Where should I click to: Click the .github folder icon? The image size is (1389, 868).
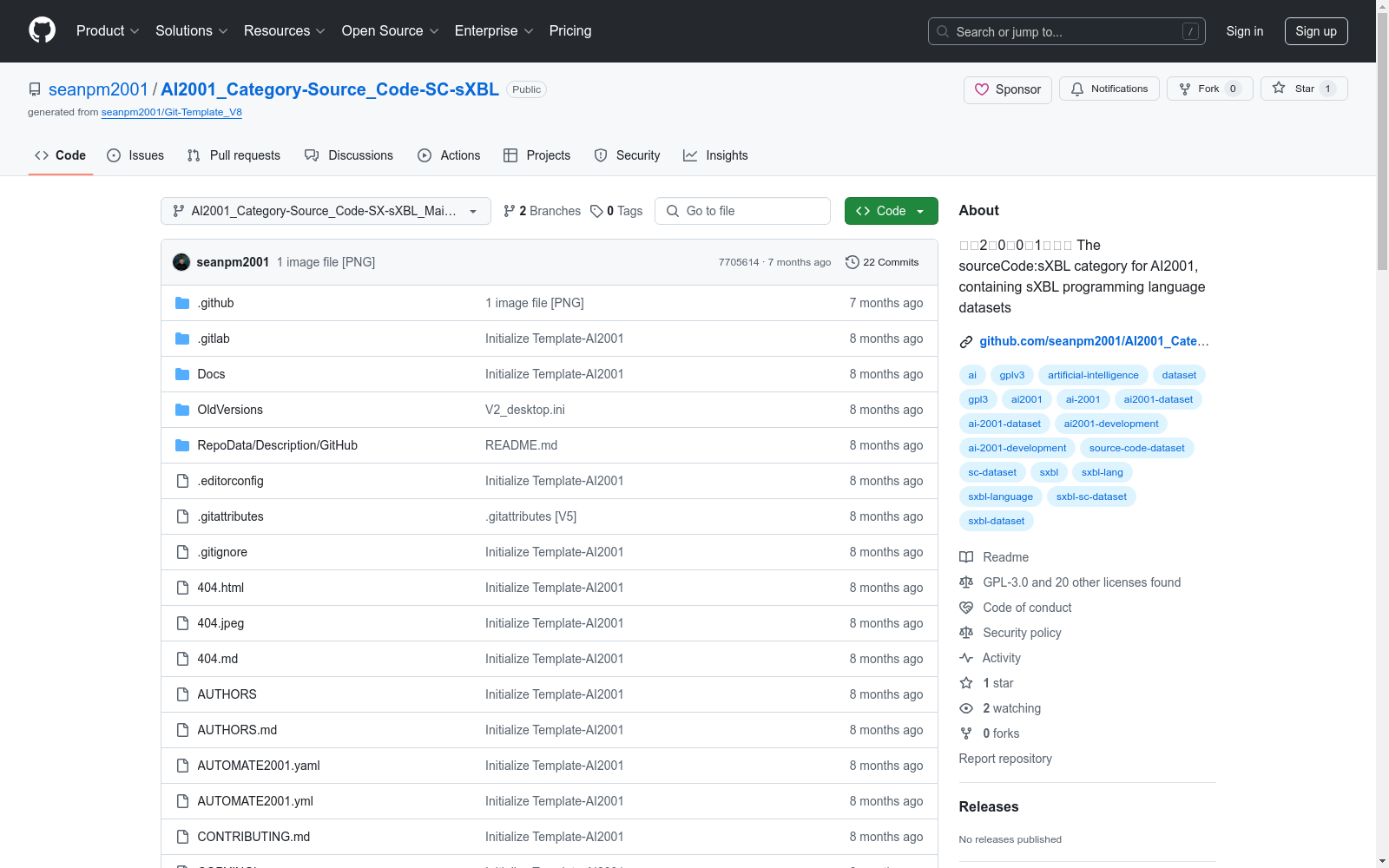click(182, 303)
